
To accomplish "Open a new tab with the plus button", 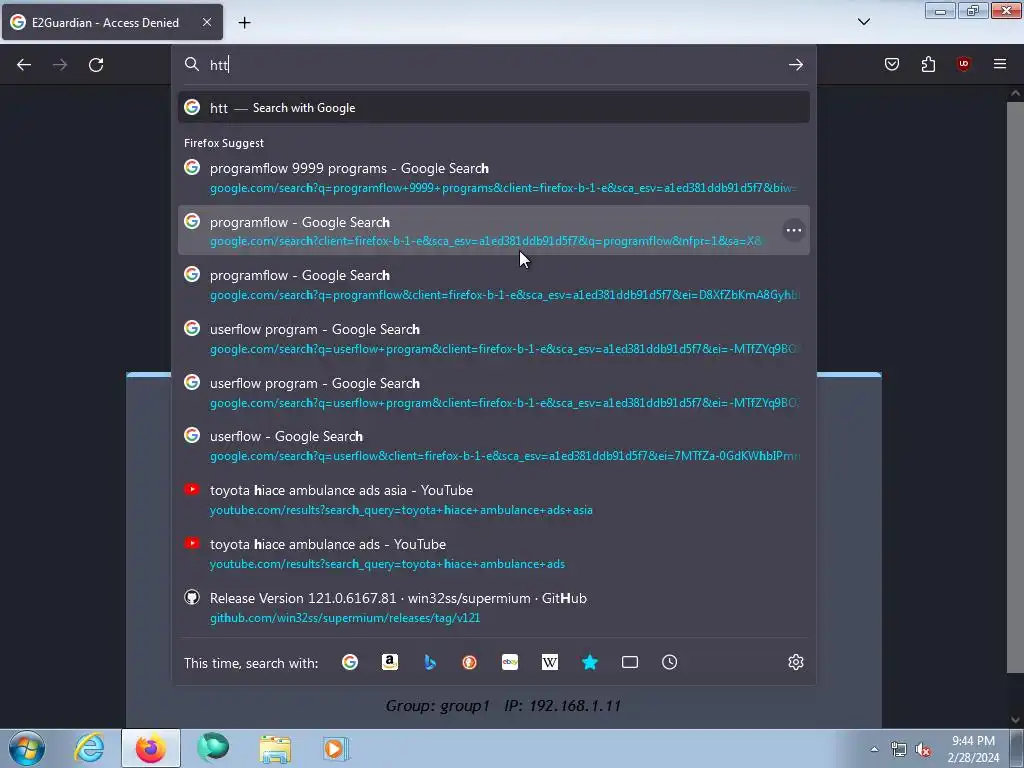I will point(244,23).
